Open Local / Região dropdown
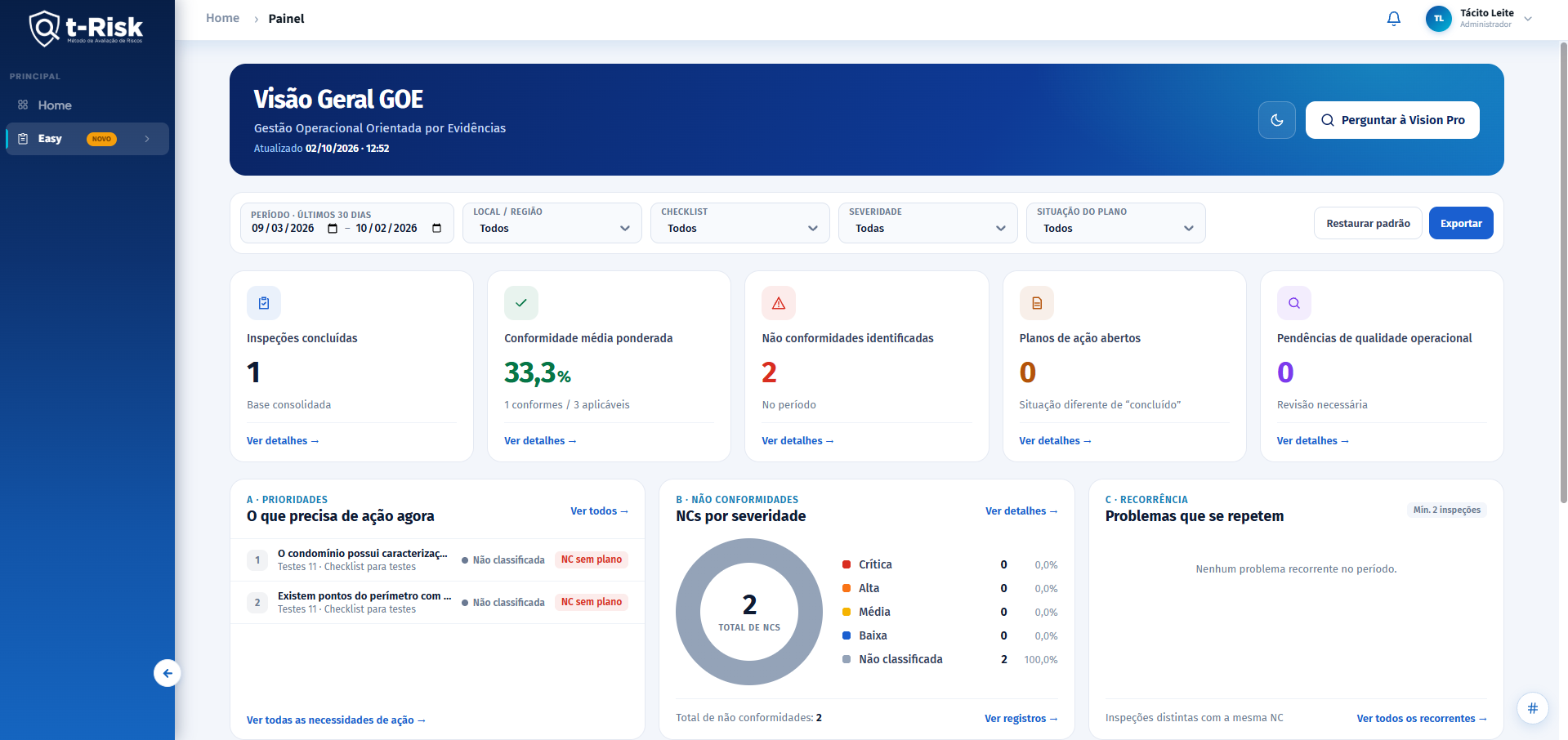The image size is (1568, 740). (552, 223)
